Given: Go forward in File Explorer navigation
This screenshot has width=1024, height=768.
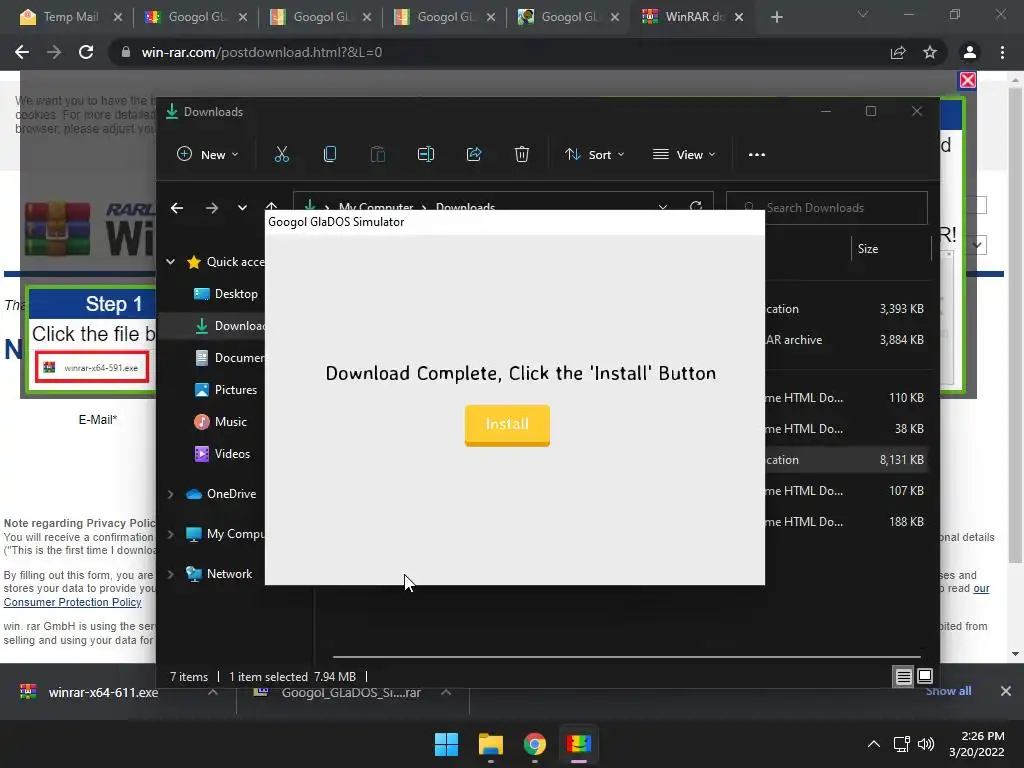Looking at the screenshot, I should (x=212, y=208).
